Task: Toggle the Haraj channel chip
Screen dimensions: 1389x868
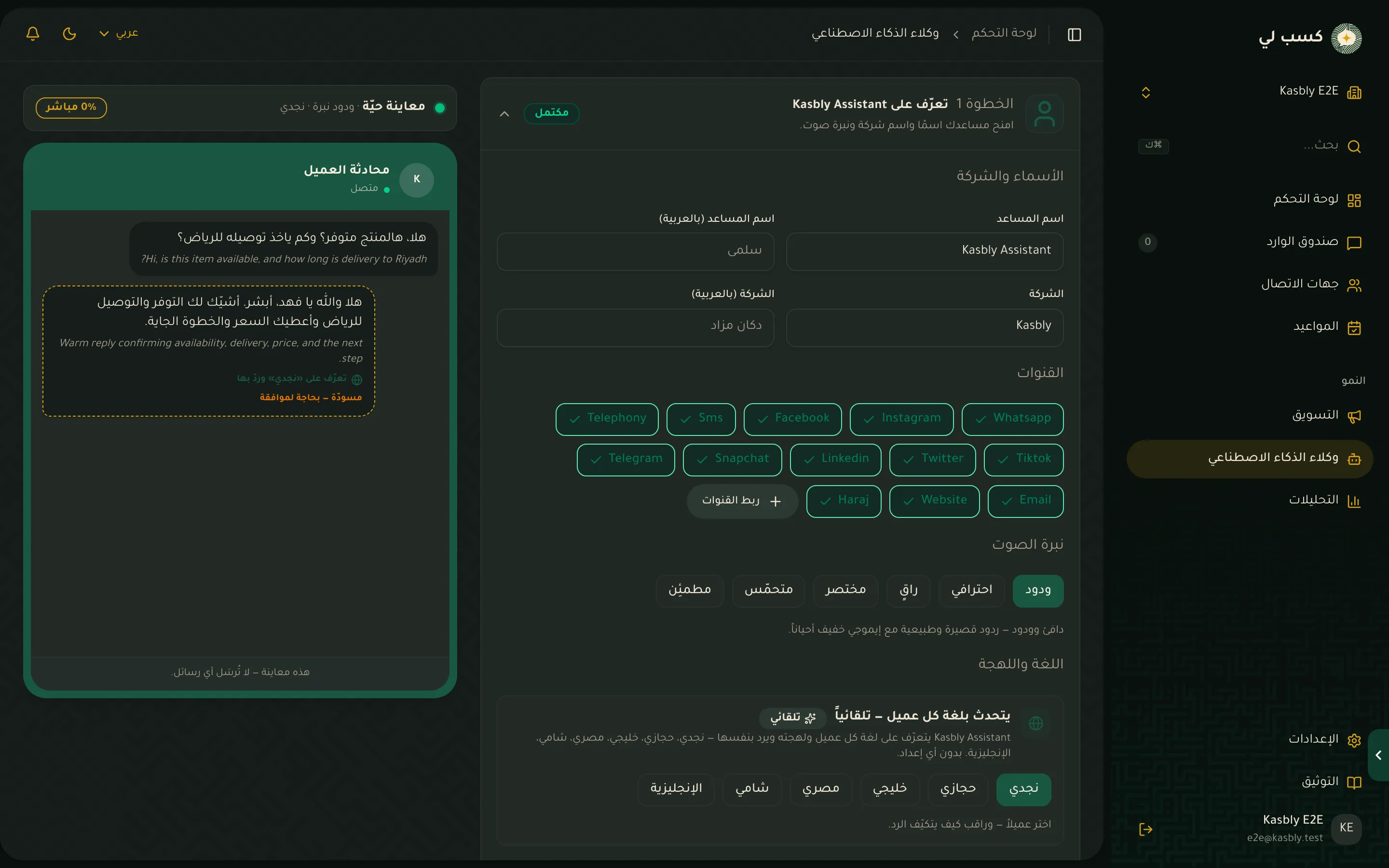Action: pyautogui.click(x=844, y=501)
